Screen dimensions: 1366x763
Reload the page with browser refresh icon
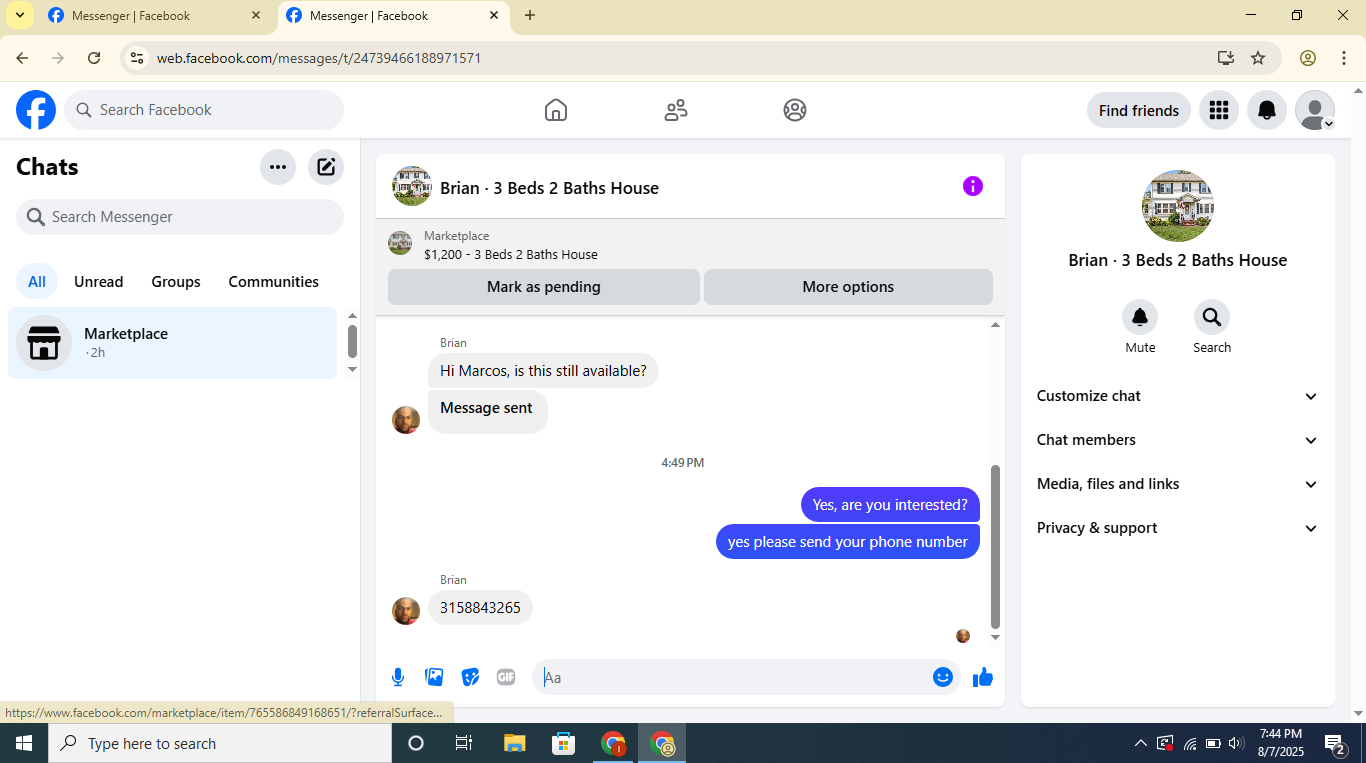click(x=94, y=58)
